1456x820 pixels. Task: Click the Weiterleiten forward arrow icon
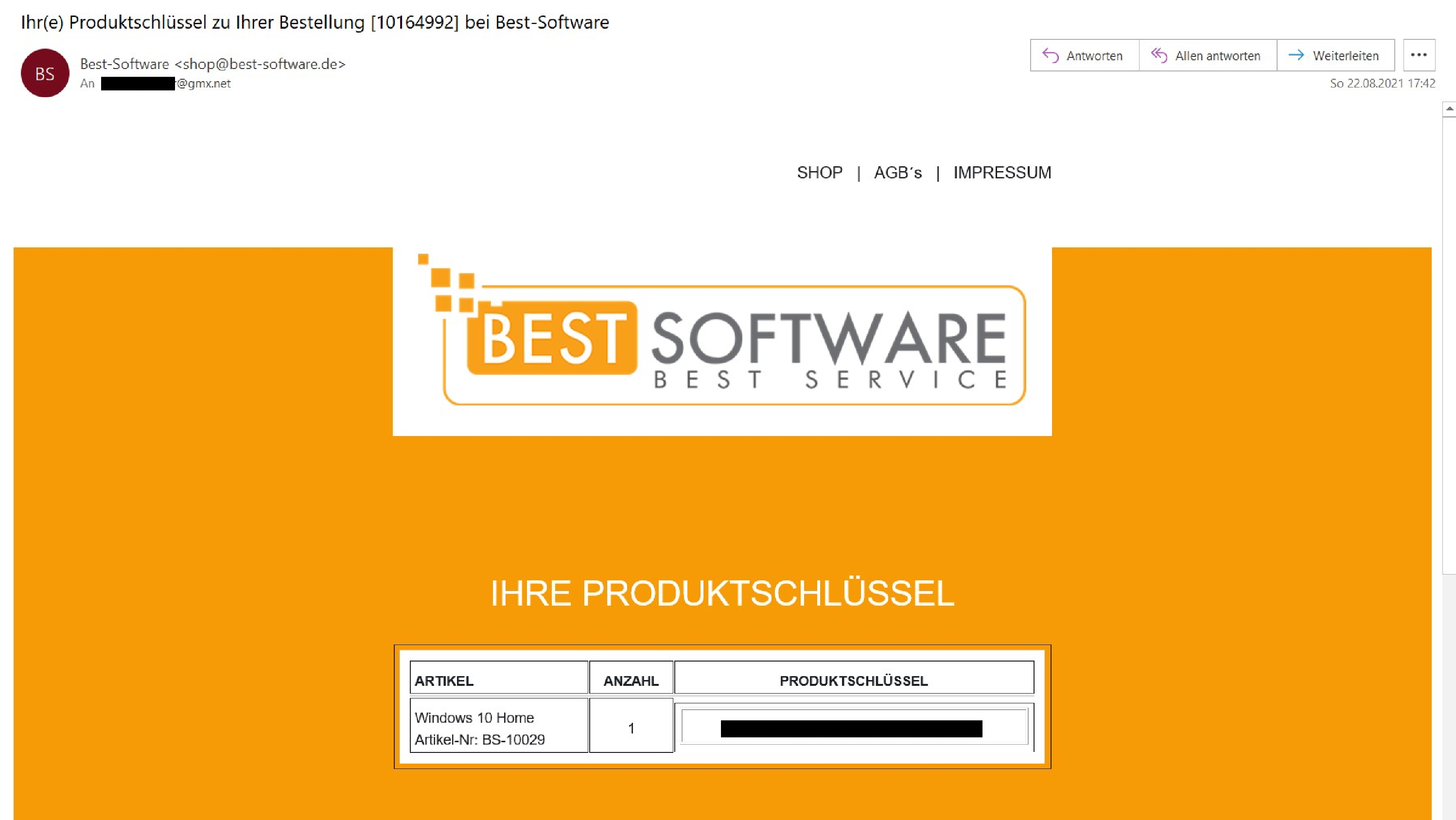(1298, 55)
